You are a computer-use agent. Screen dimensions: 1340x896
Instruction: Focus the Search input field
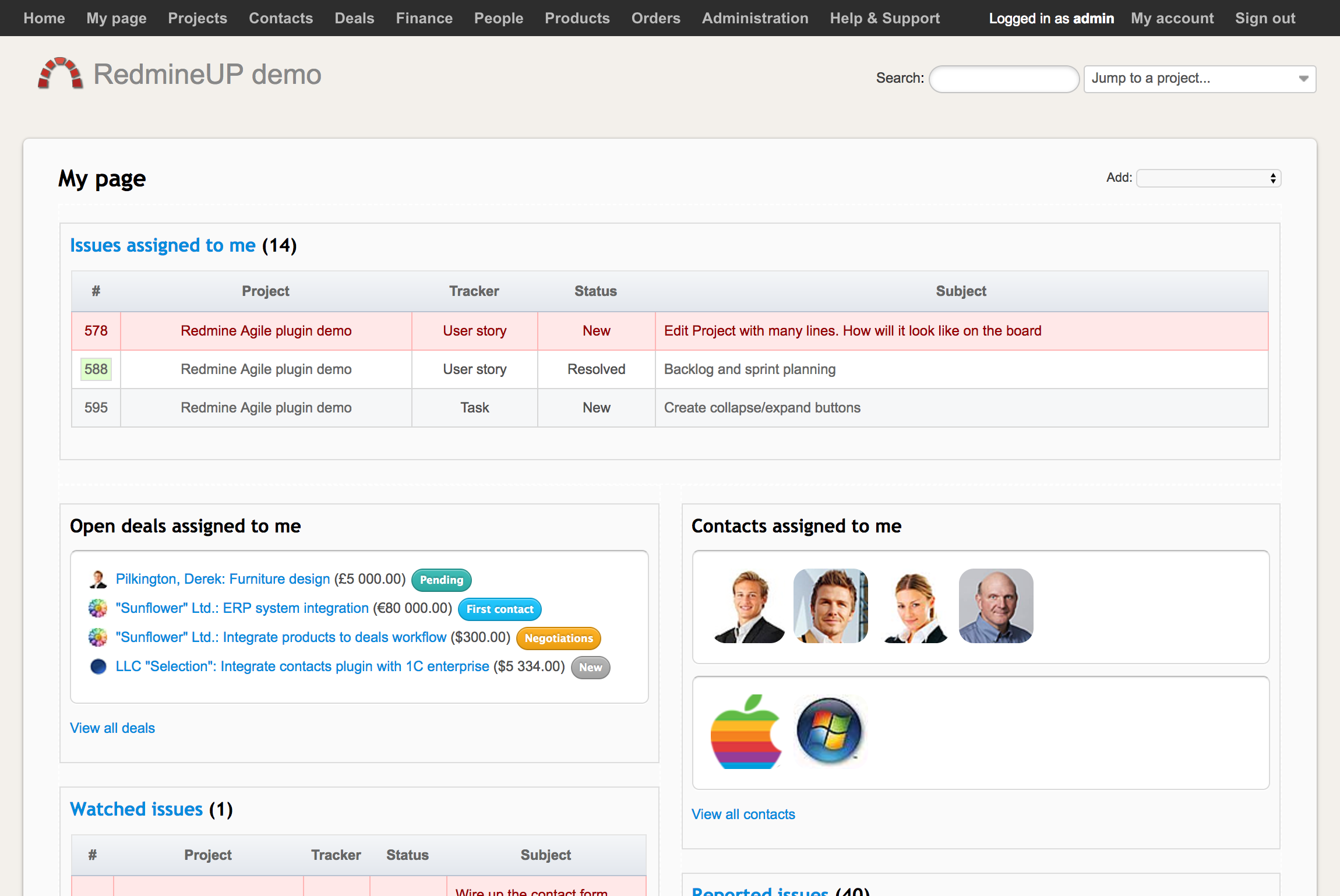[1003, 79]
